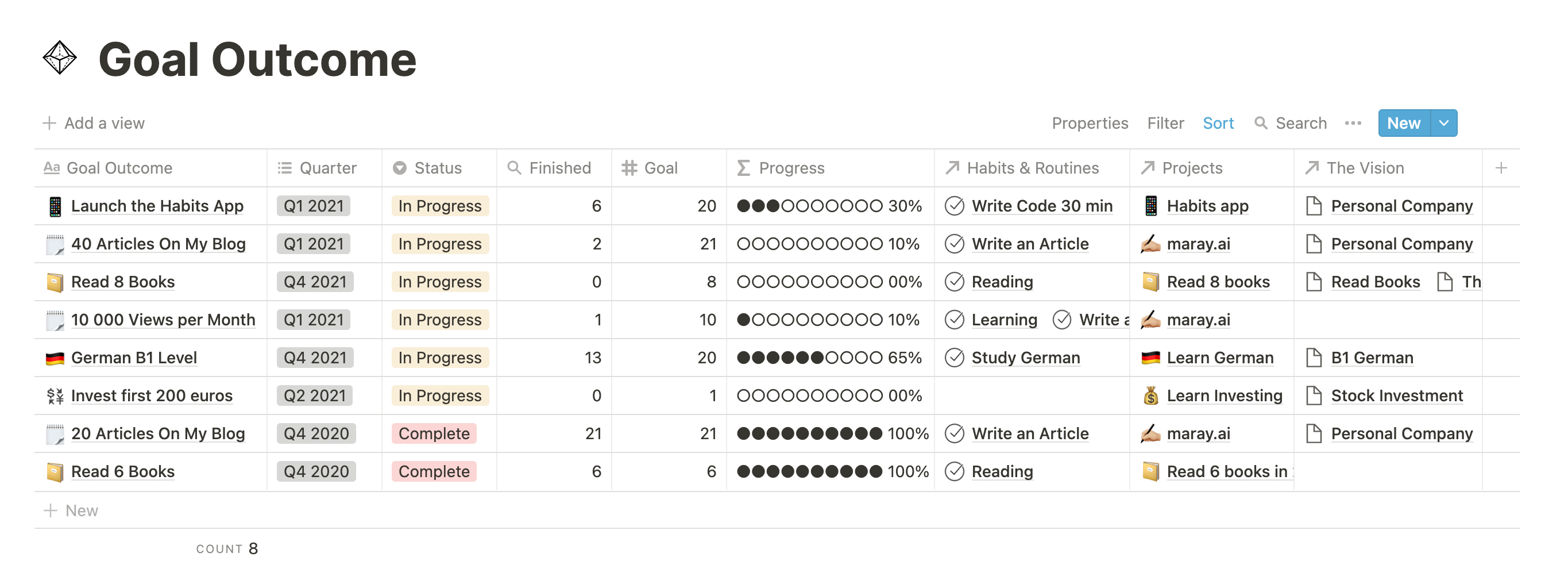Click the check circle beside Write Code 30 min
This screenshot has height=576, width=1568.
pos(954,206)
